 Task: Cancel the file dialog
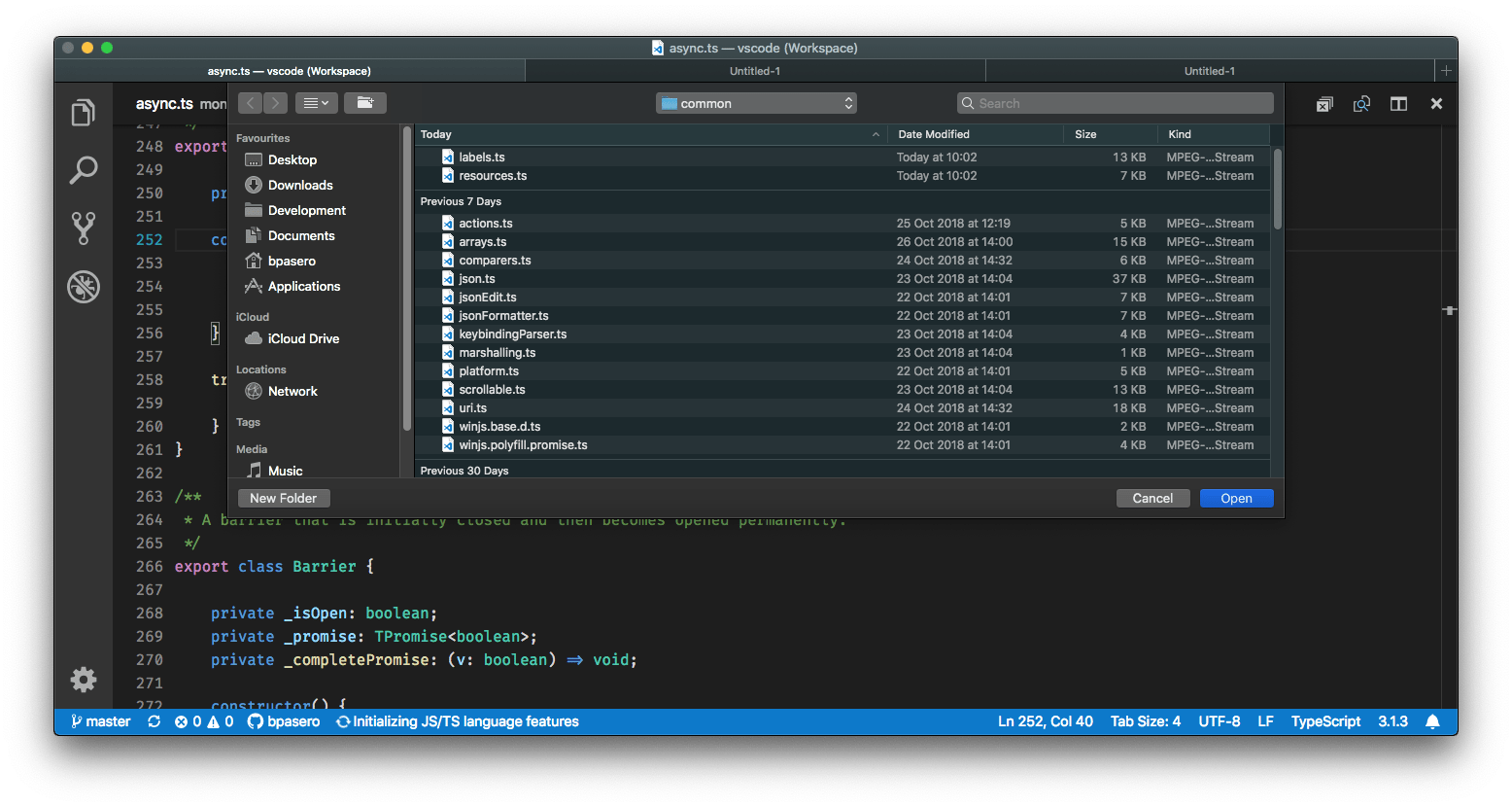pos(1152,498)
